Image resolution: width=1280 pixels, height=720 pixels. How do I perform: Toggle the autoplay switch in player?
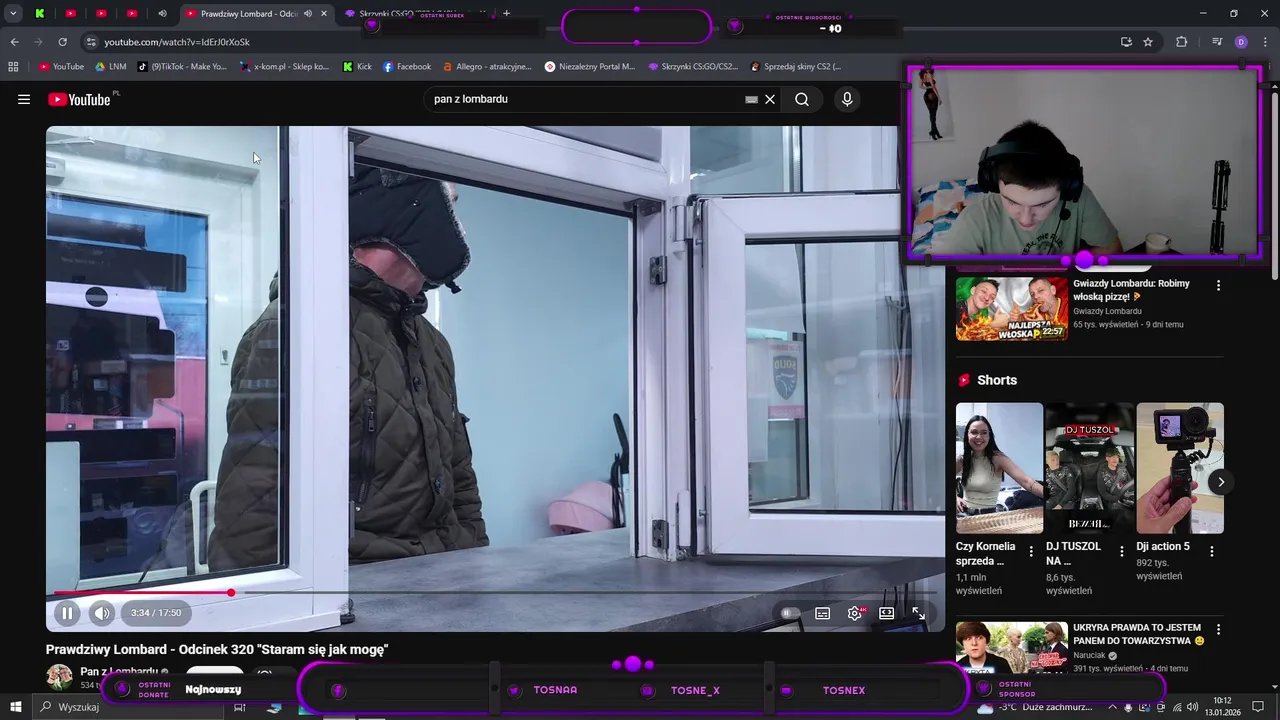[789, 613]
